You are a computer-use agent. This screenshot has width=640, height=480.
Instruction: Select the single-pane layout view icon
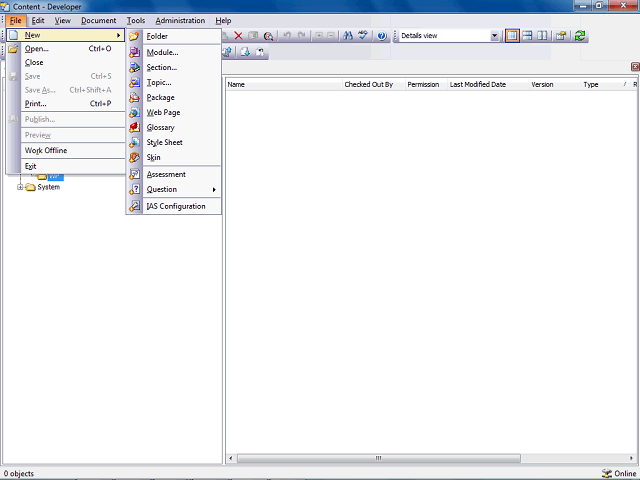pyautogui.click(x=512, y=36)
